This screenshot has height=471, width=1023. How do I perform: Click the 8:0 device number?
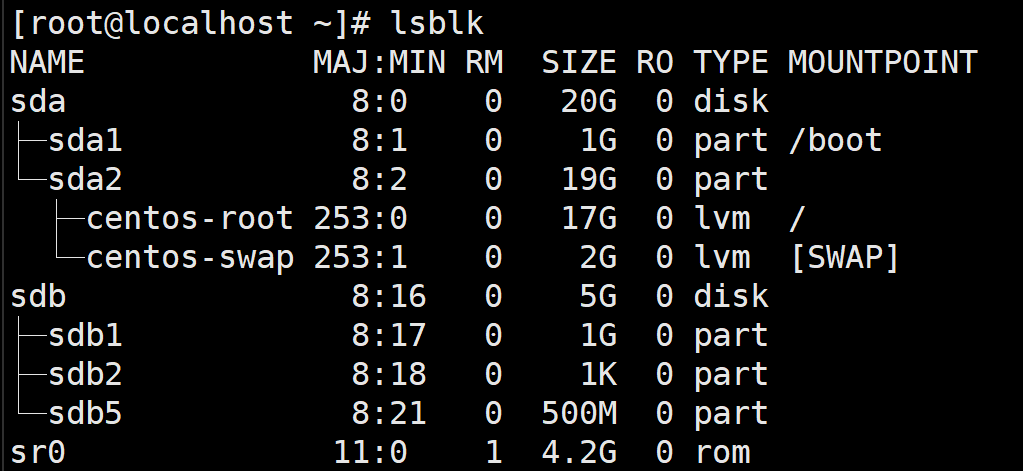click(x=380, y=102)
